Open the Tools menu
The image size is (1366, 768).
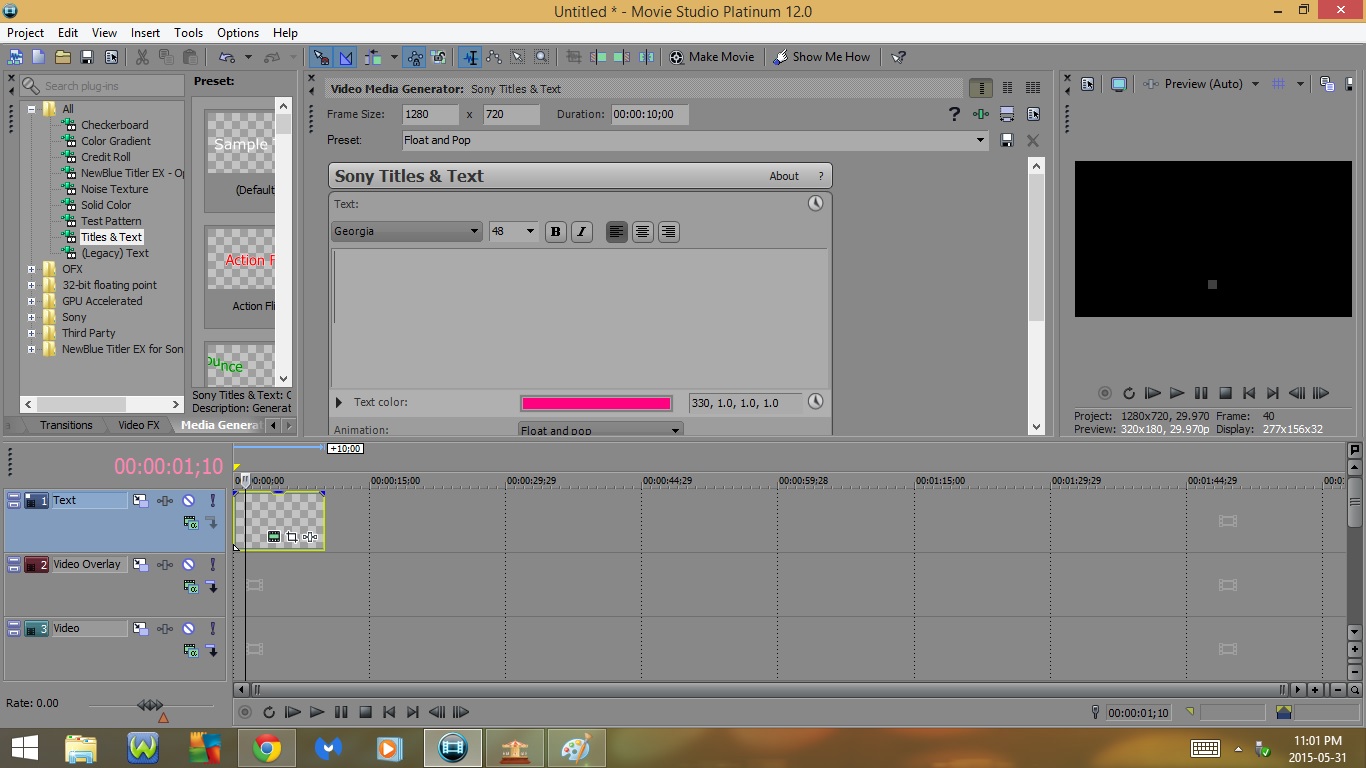[188, 33]
